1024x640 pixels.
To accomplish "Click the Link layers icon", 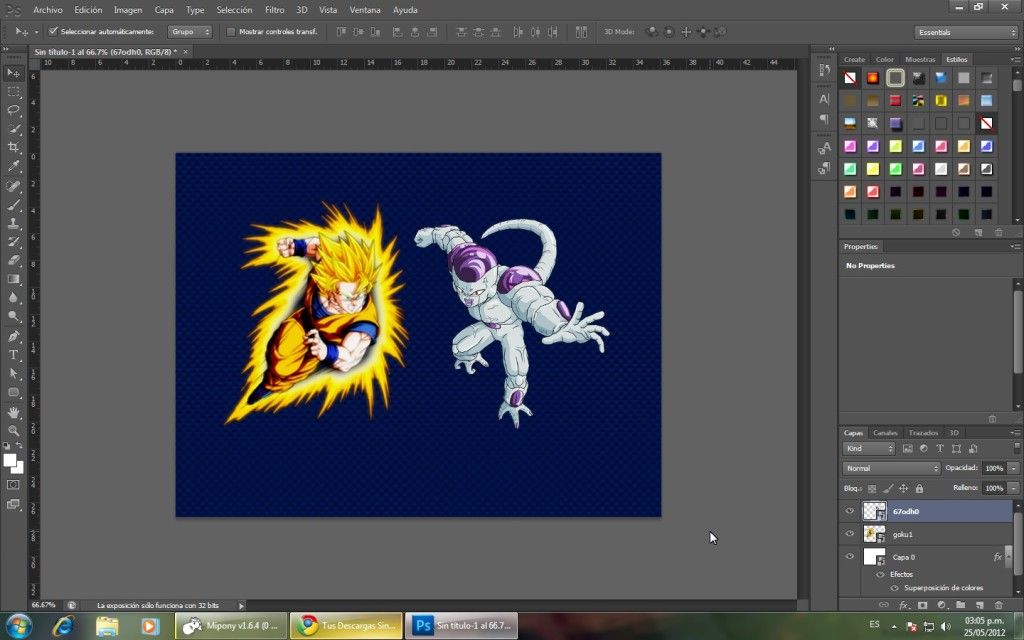I will 884,605.
